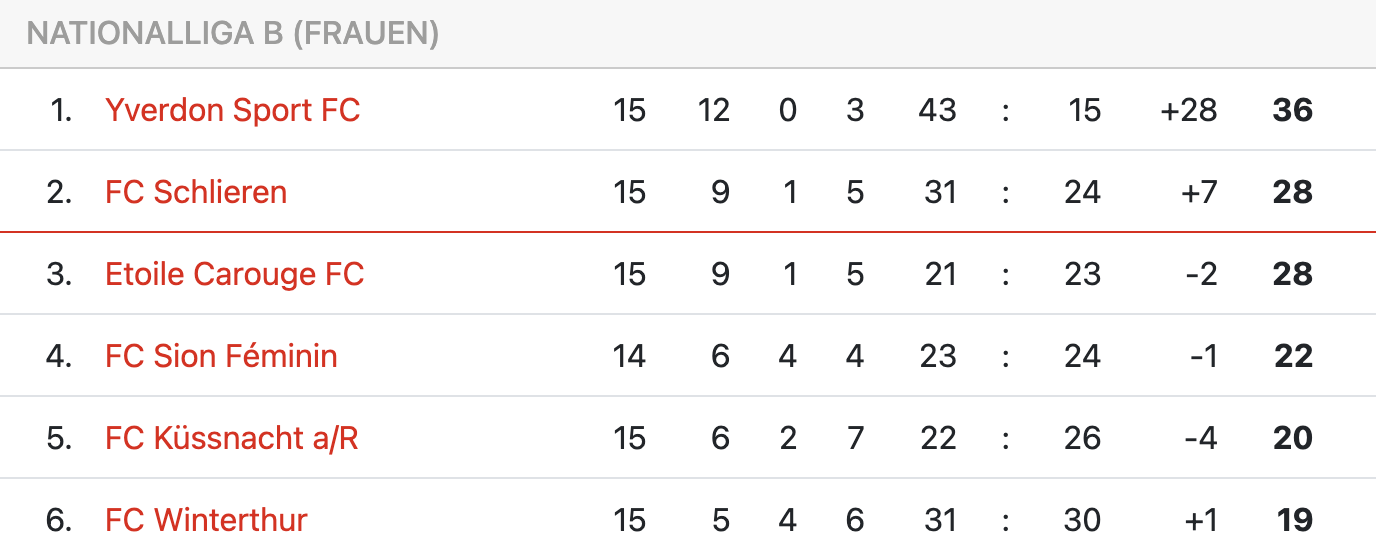Viewport: 1376px width, 556px height.
Task: Select the +28 goal difference cell
Action: click(1188, 110)
